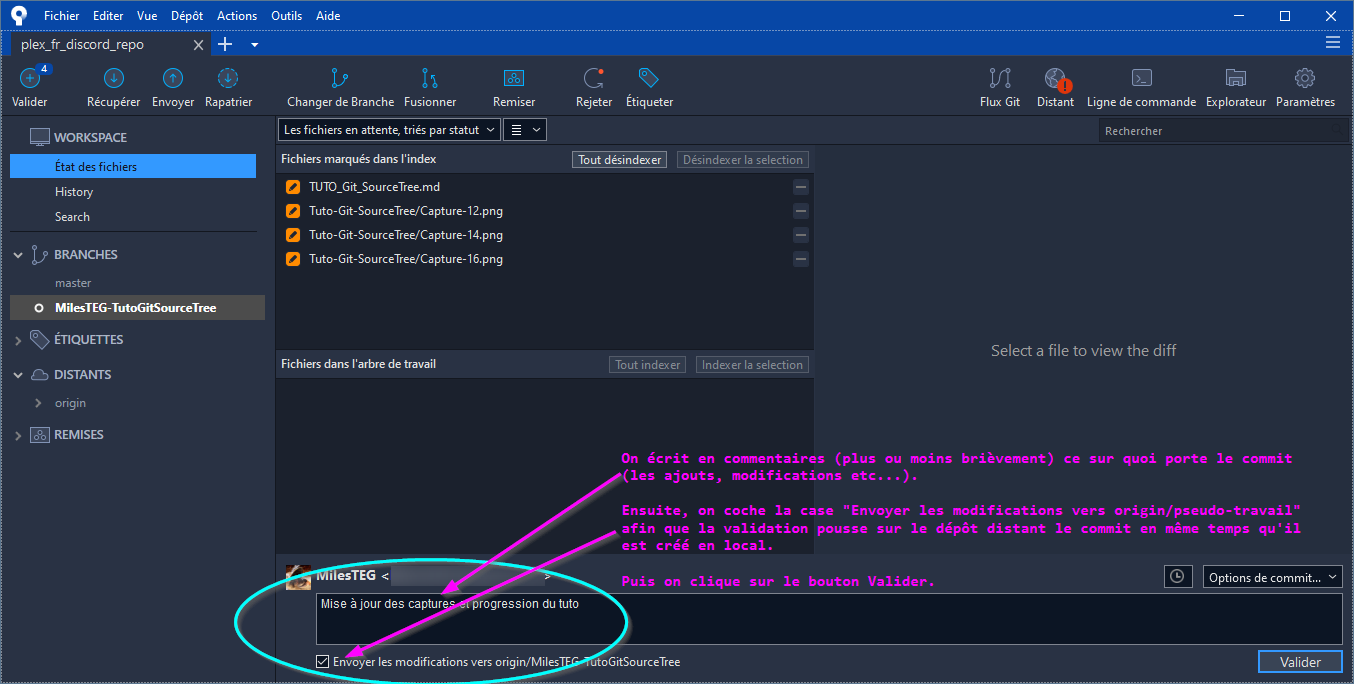Image resolution: width=1354 pixels, height=684 pixels.
Task: Open the Editer menu
Action: point(108,16)
